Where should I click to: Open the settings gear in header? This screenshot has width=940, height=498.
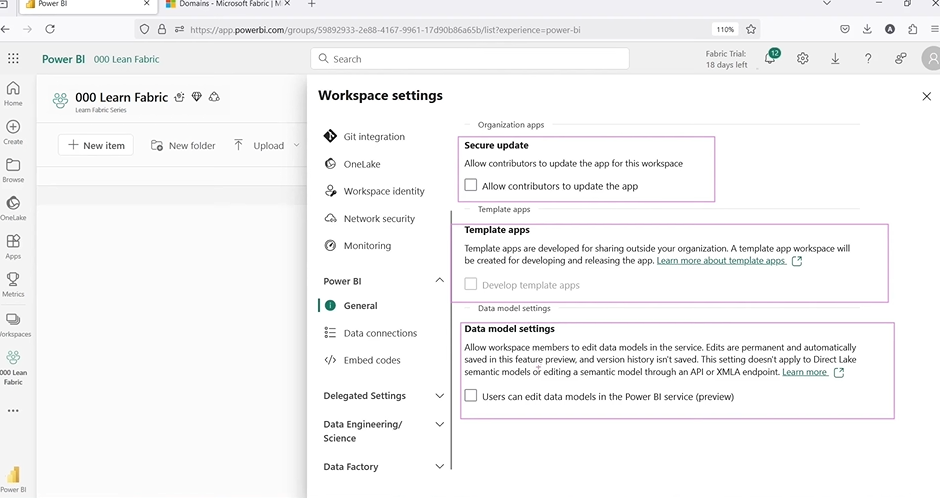pos(803,58)
